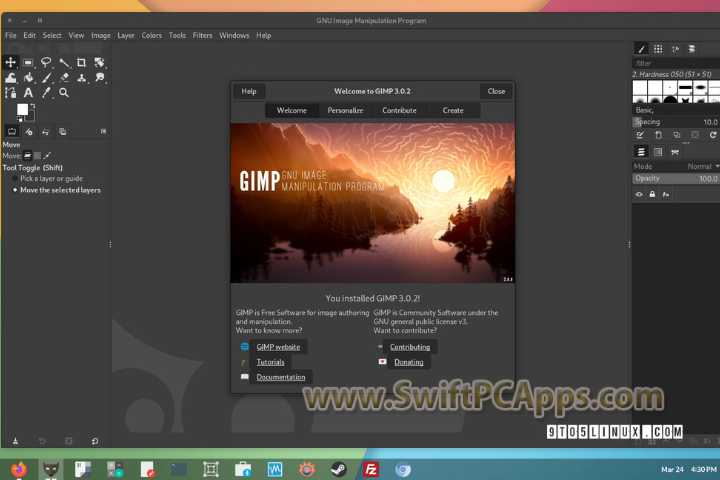Switch to the Paths tab in right dock

click(x=675, y=152)
